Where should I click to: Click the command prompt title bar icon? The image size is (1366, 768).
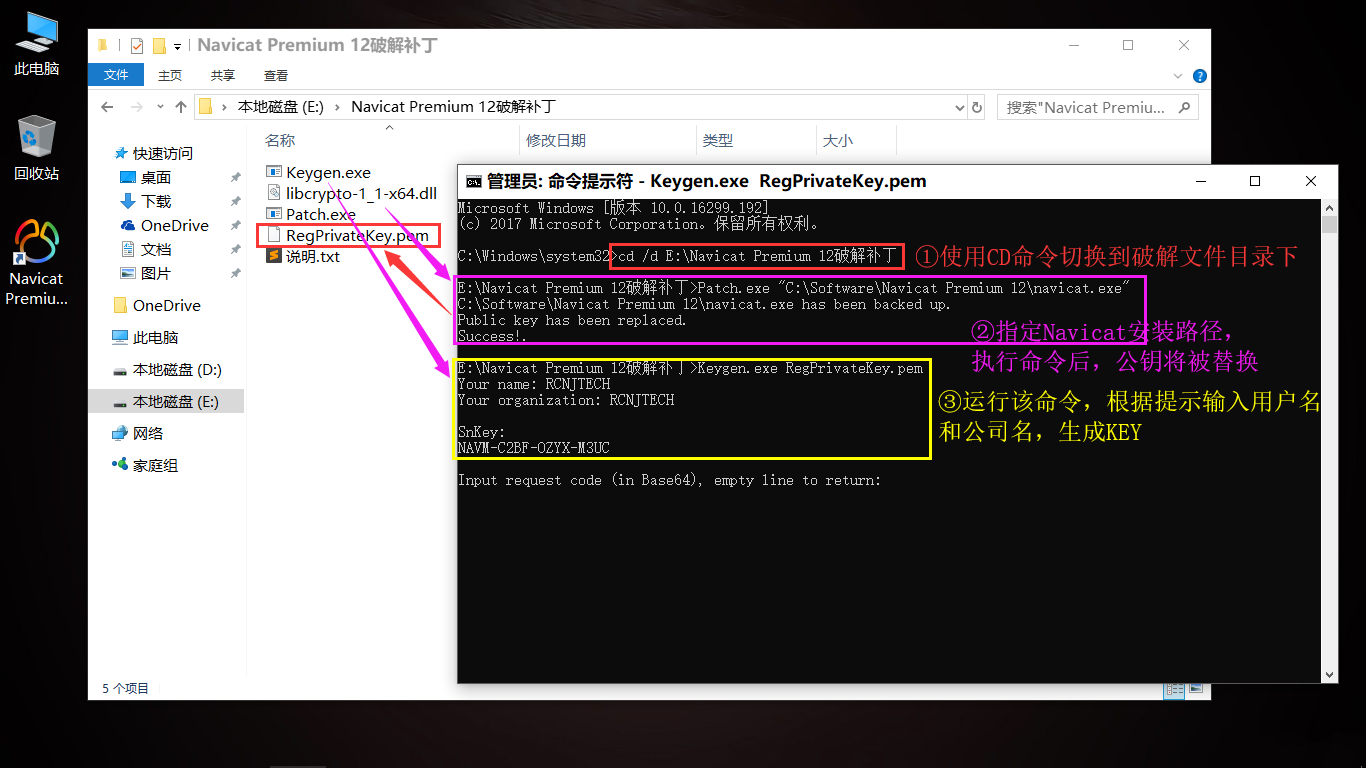[x=473, y=181]
